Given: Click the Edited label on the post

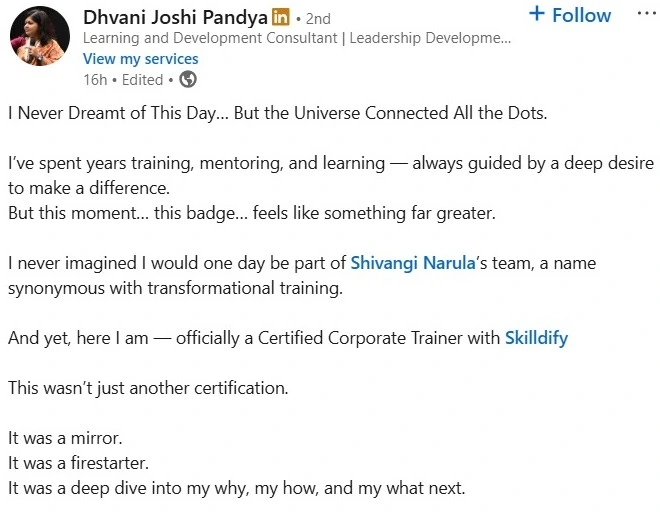Looking at the screenshot, I should tap(142, 79).
